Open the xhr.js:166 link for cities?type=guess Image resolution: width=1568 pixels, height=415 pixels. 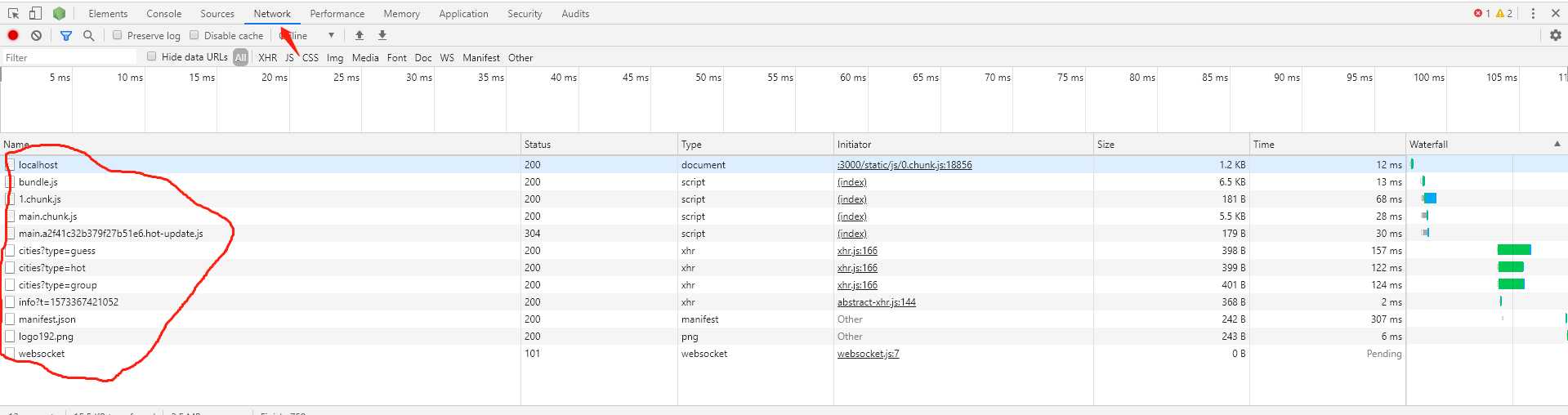(857, 251)
